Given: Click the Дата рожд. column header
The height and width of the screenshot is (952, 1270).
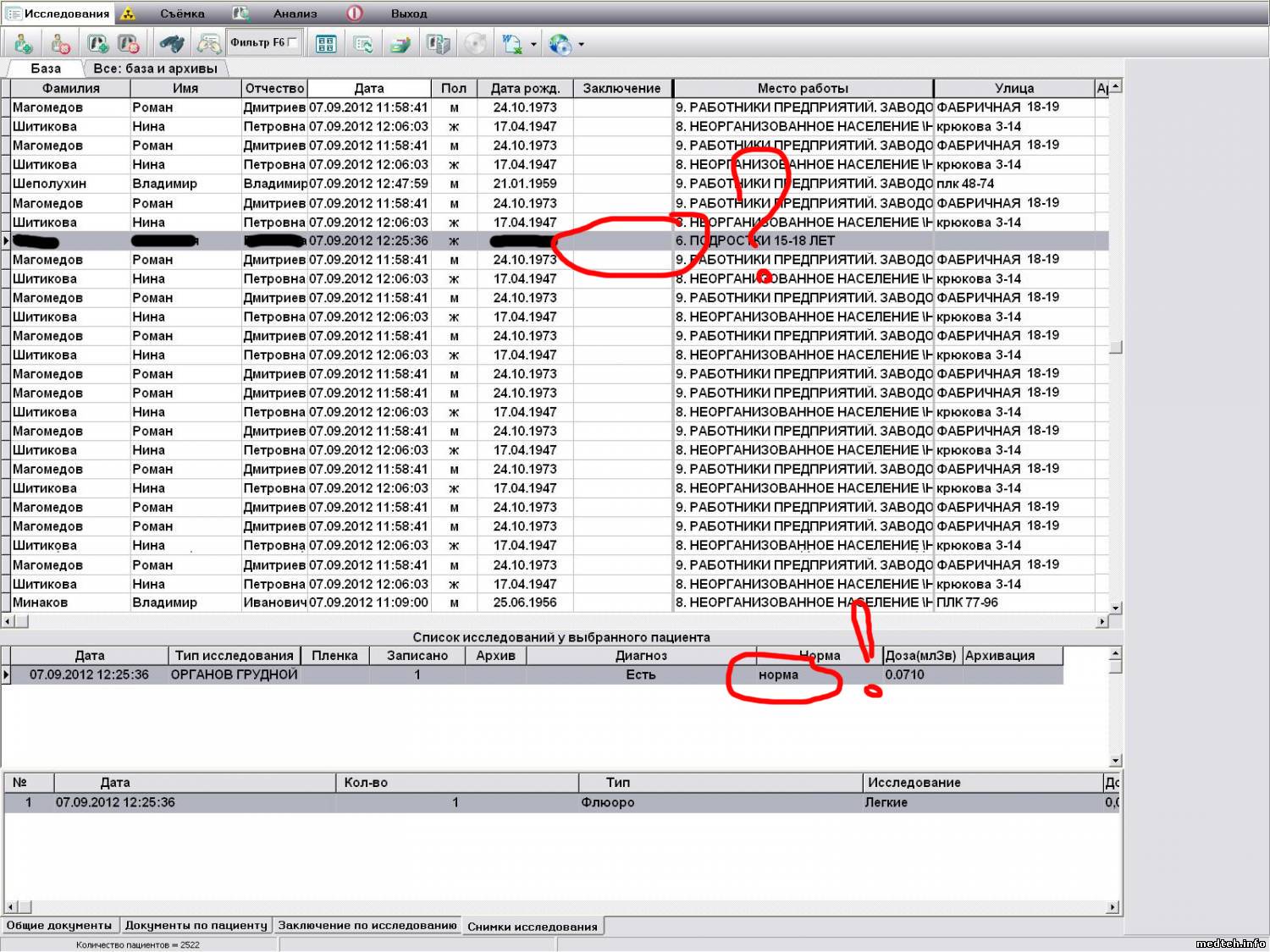Looking at the screenshot, I should click(525, 88).
